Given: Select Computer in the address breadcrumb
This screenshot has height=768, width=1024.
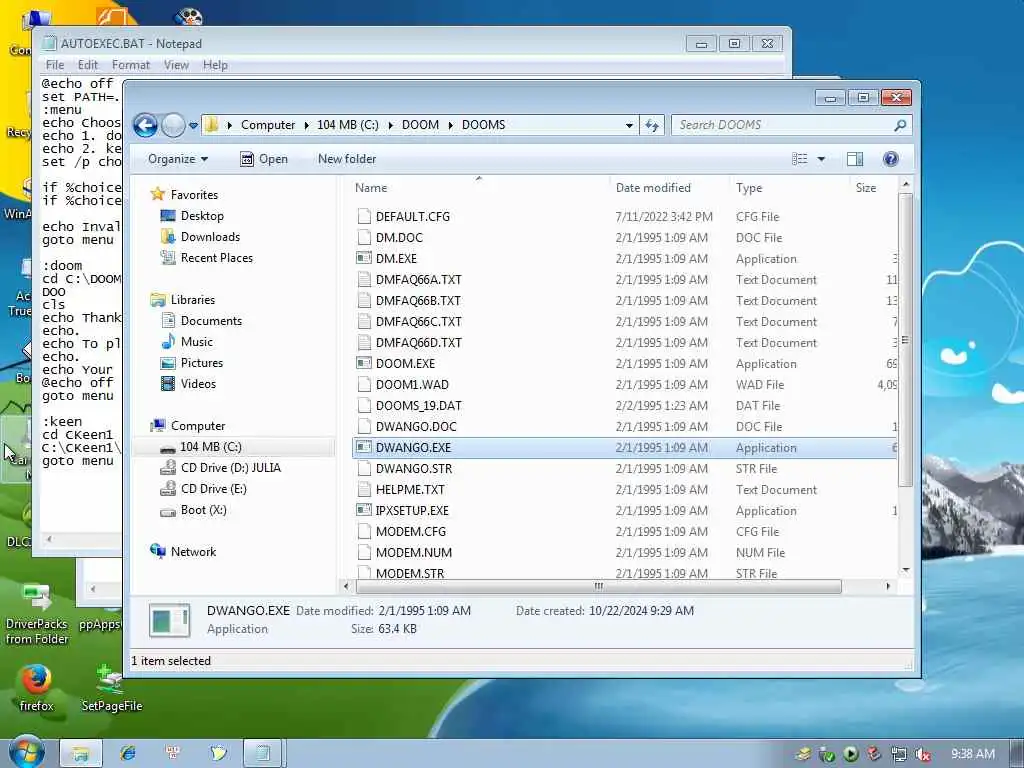Looking at the screenshot, I should [x=268, y=125].
